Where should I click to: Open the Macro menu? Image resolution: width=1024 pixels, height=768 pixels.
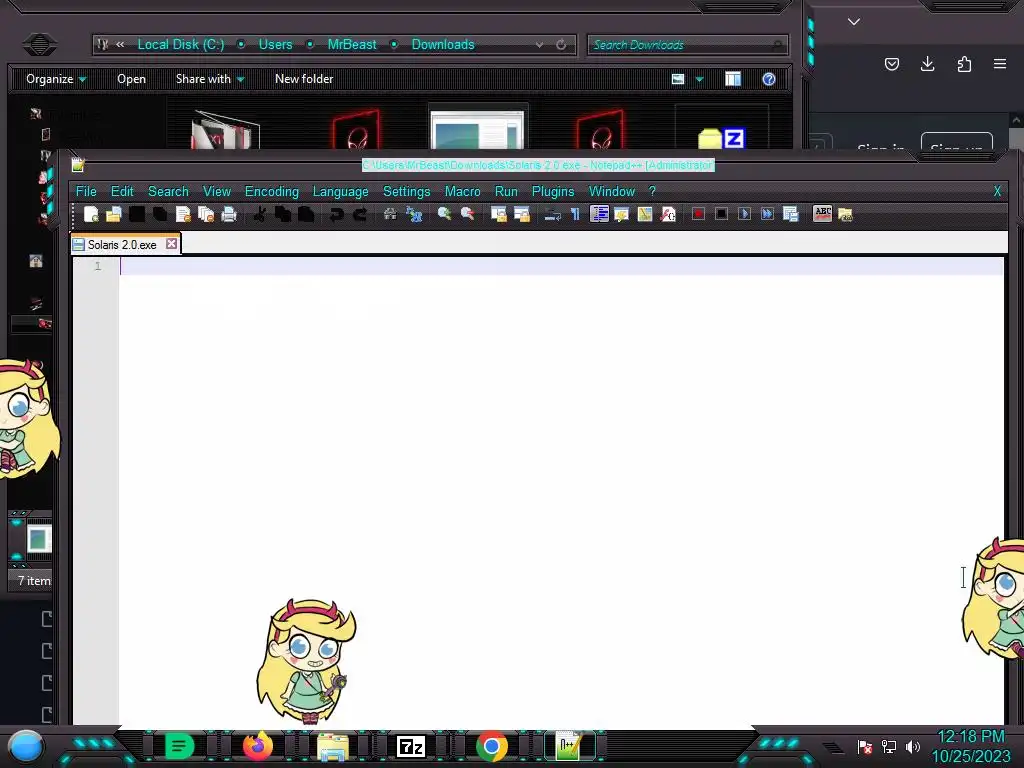(x=462, y=191)
